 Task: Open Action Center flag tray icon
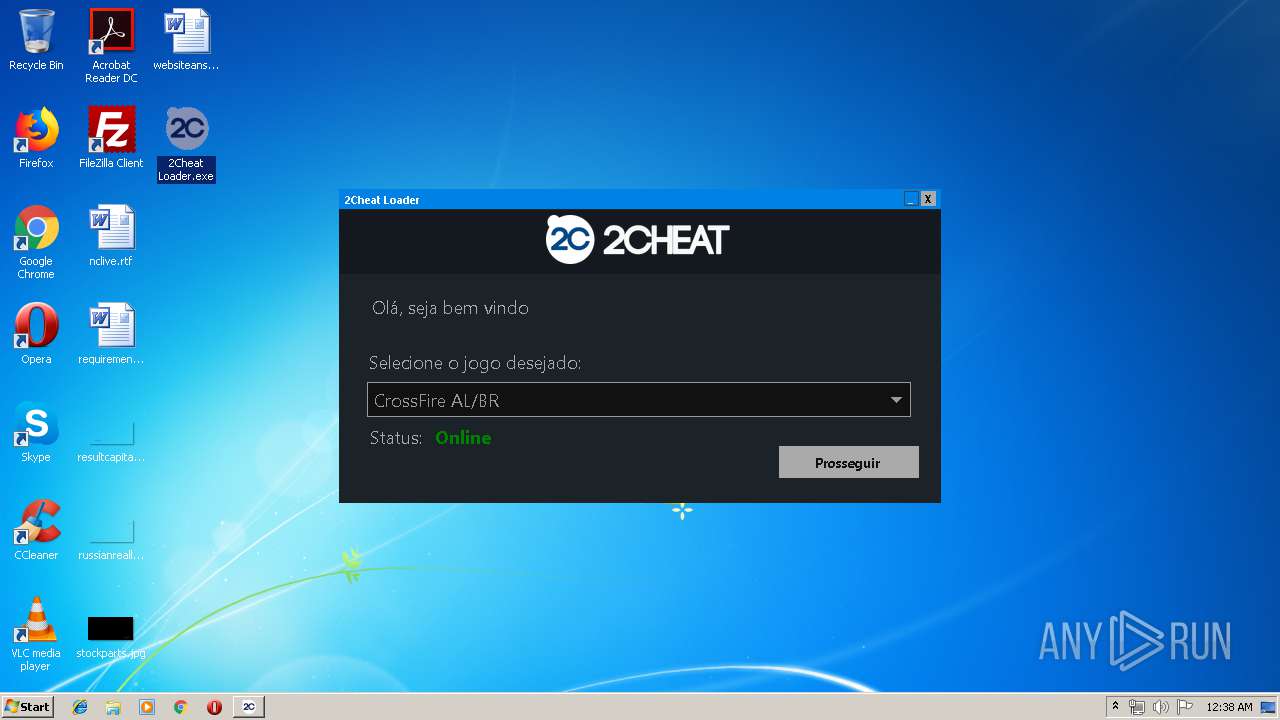1185,707
